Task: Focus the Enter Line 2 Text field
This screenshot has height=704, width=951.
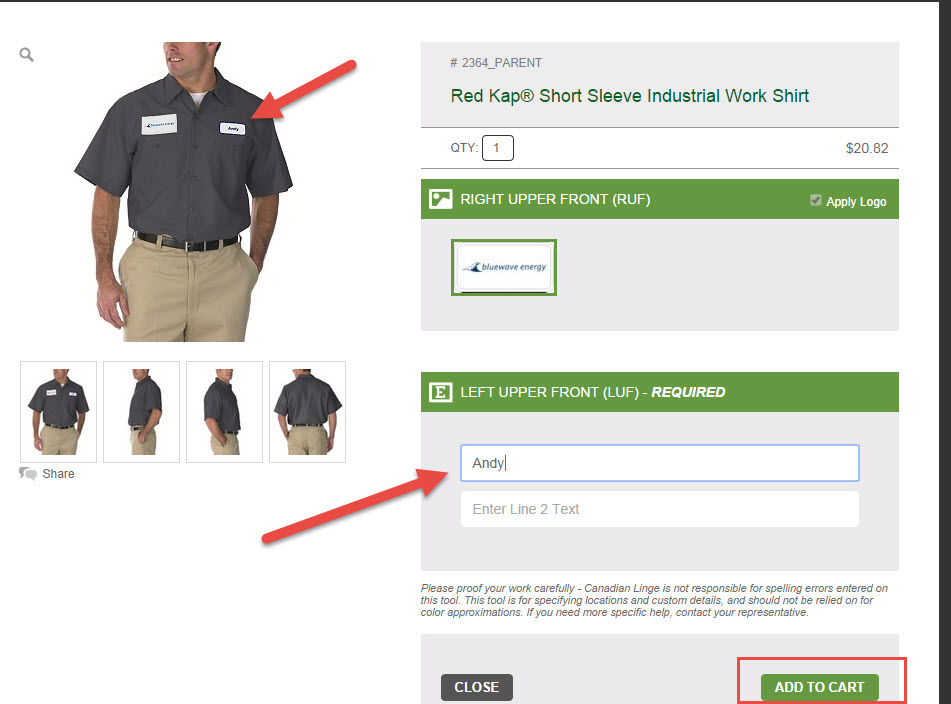Action: coord(659,509)
